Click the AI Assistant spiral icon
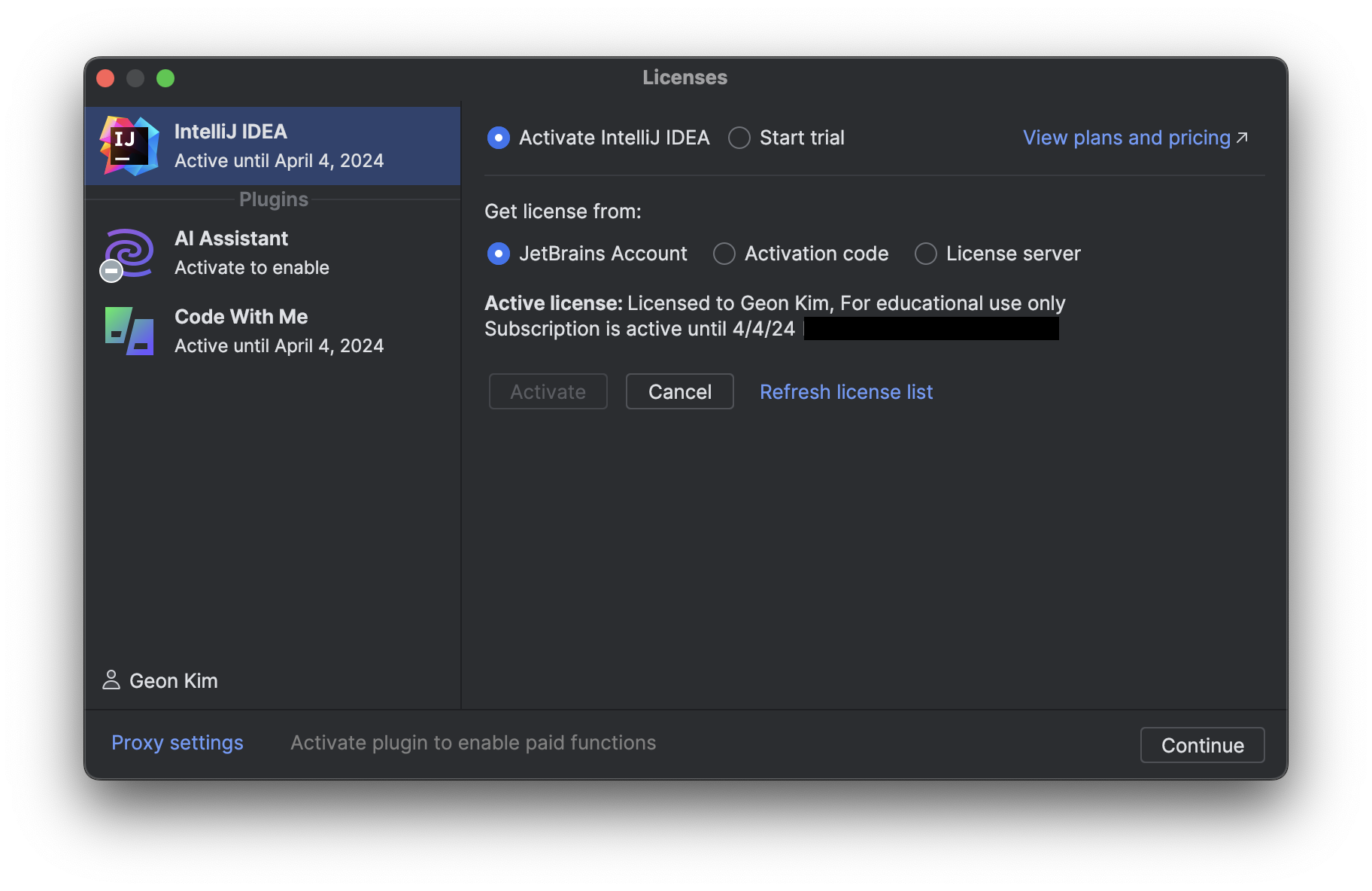Image resolution: width=1372 pixels, height=891 pixels. (128, 254)
